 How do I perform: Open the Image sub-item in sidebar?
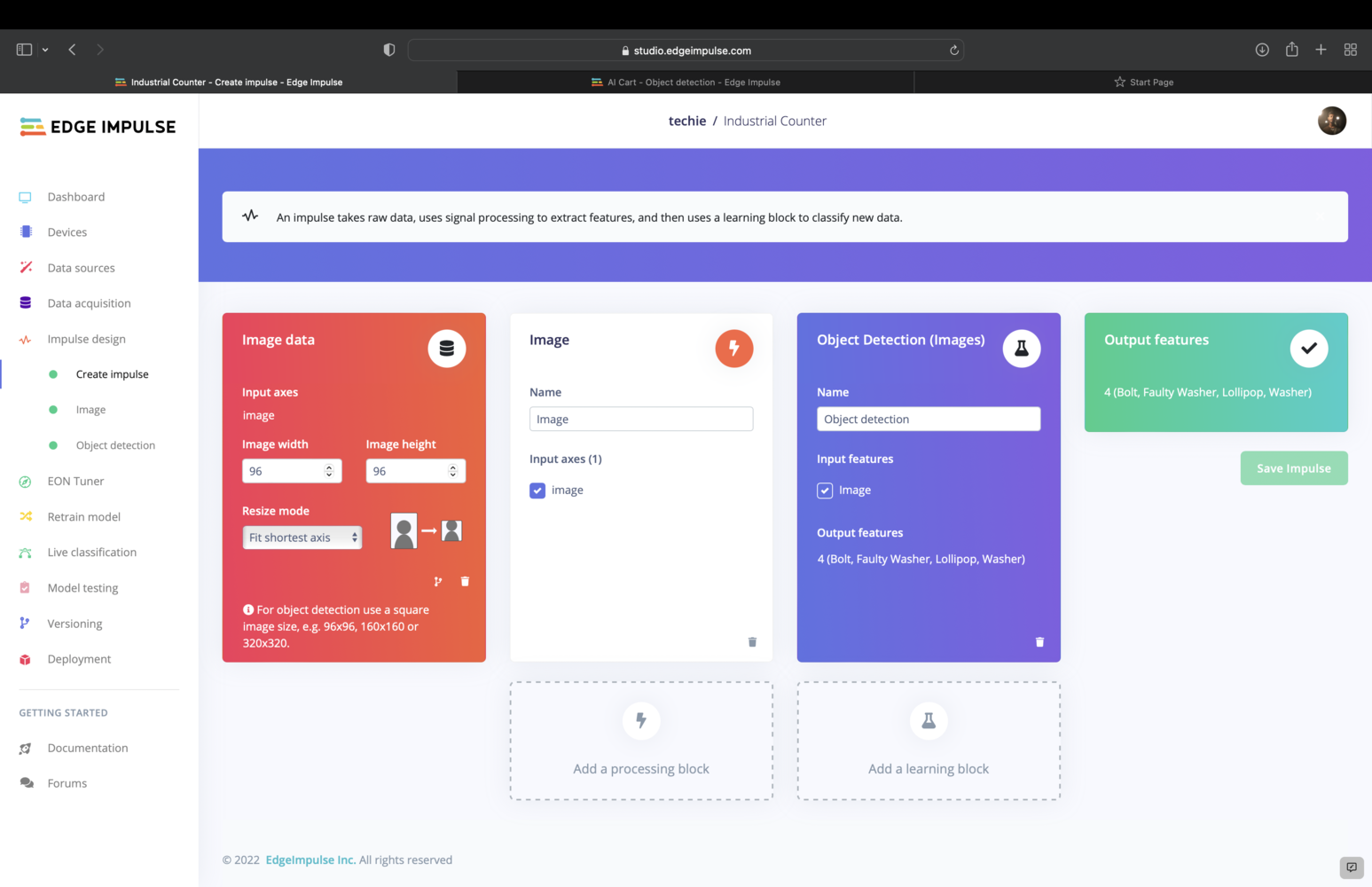tap(90, 410)
